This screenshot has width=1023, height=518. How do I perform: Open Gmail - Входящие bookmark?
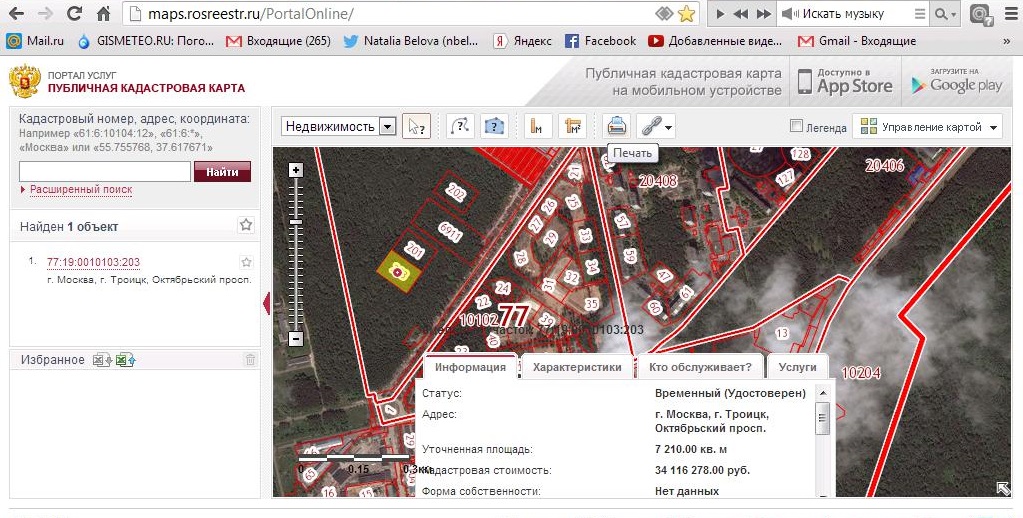[857, 41]
